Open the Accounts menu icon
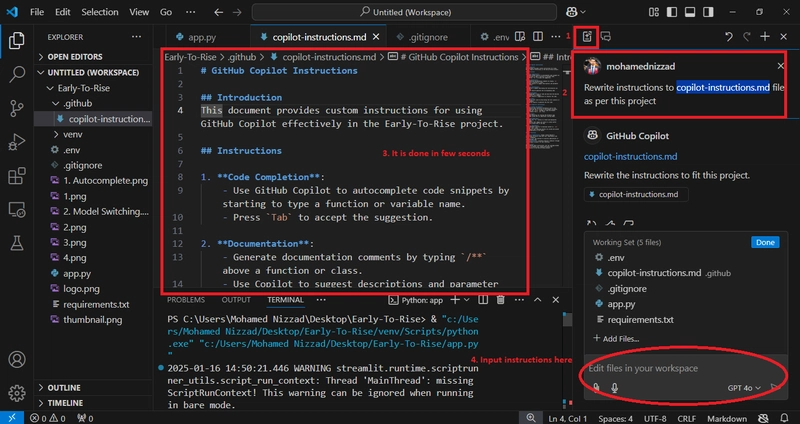800x424 pixels. 16,359
